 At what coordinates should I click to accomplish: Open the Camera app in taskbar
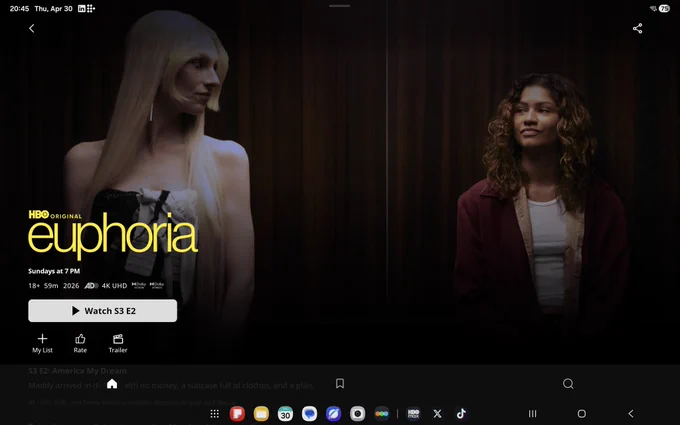pos(357,414)
